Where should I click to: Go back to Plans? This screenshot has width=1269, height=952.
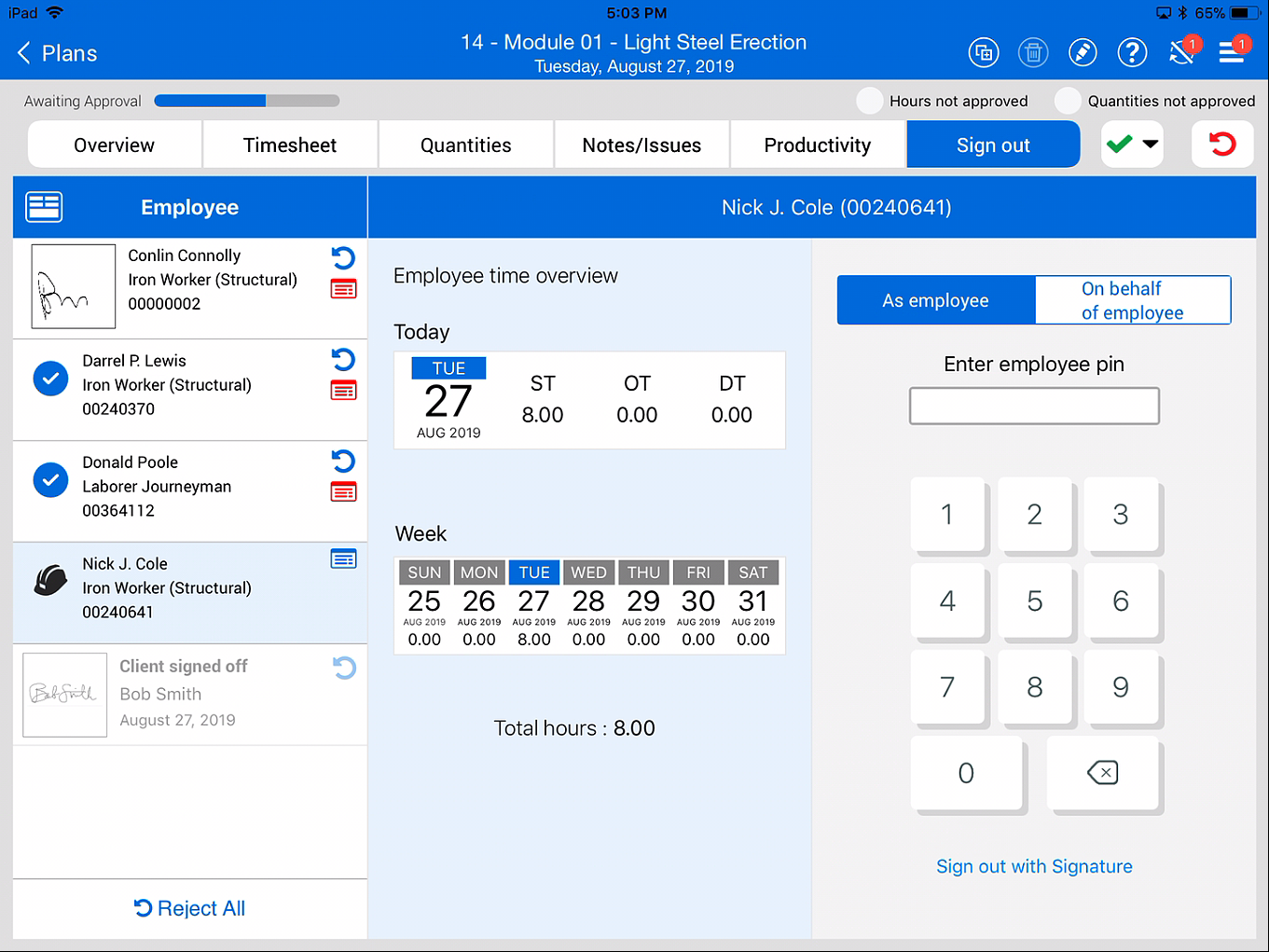[57, 53]
